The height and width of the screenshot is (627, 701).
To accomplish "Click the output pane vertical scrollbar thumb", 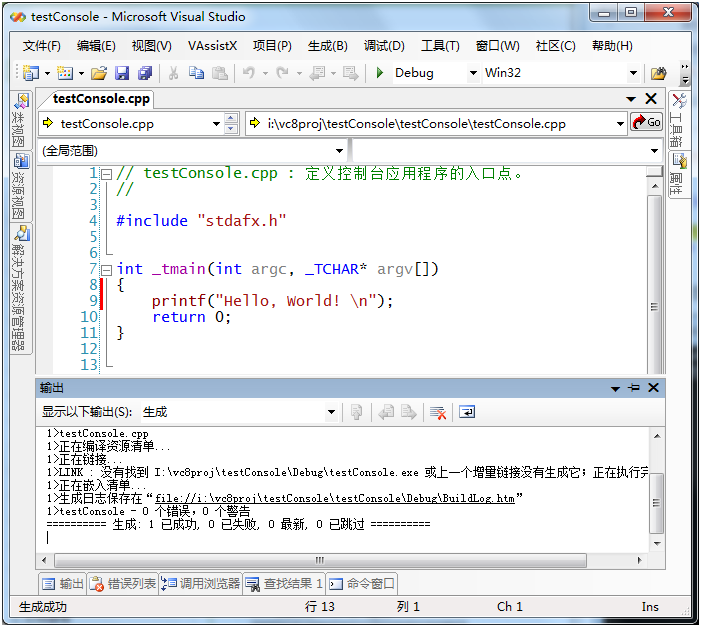I will (x=657, y=503).
